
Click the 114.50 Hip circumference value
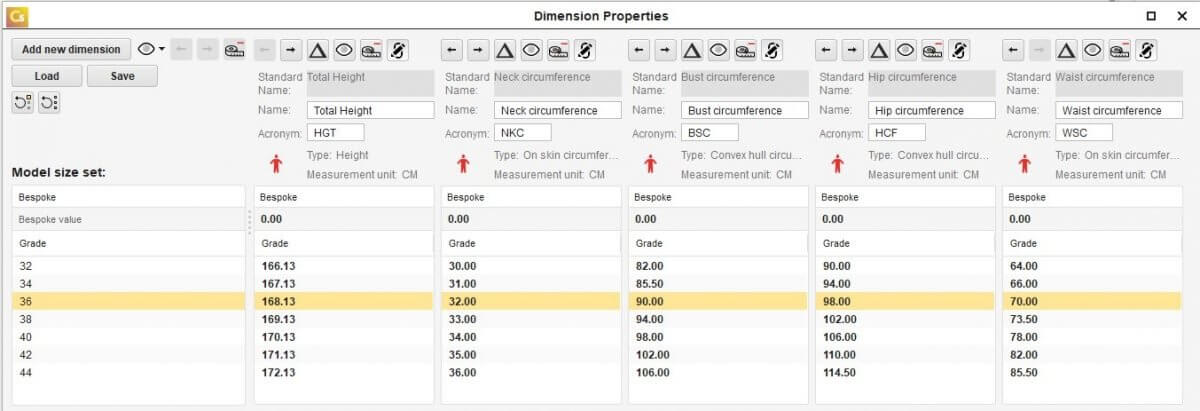pyautogui.click(x=839, y=372)
